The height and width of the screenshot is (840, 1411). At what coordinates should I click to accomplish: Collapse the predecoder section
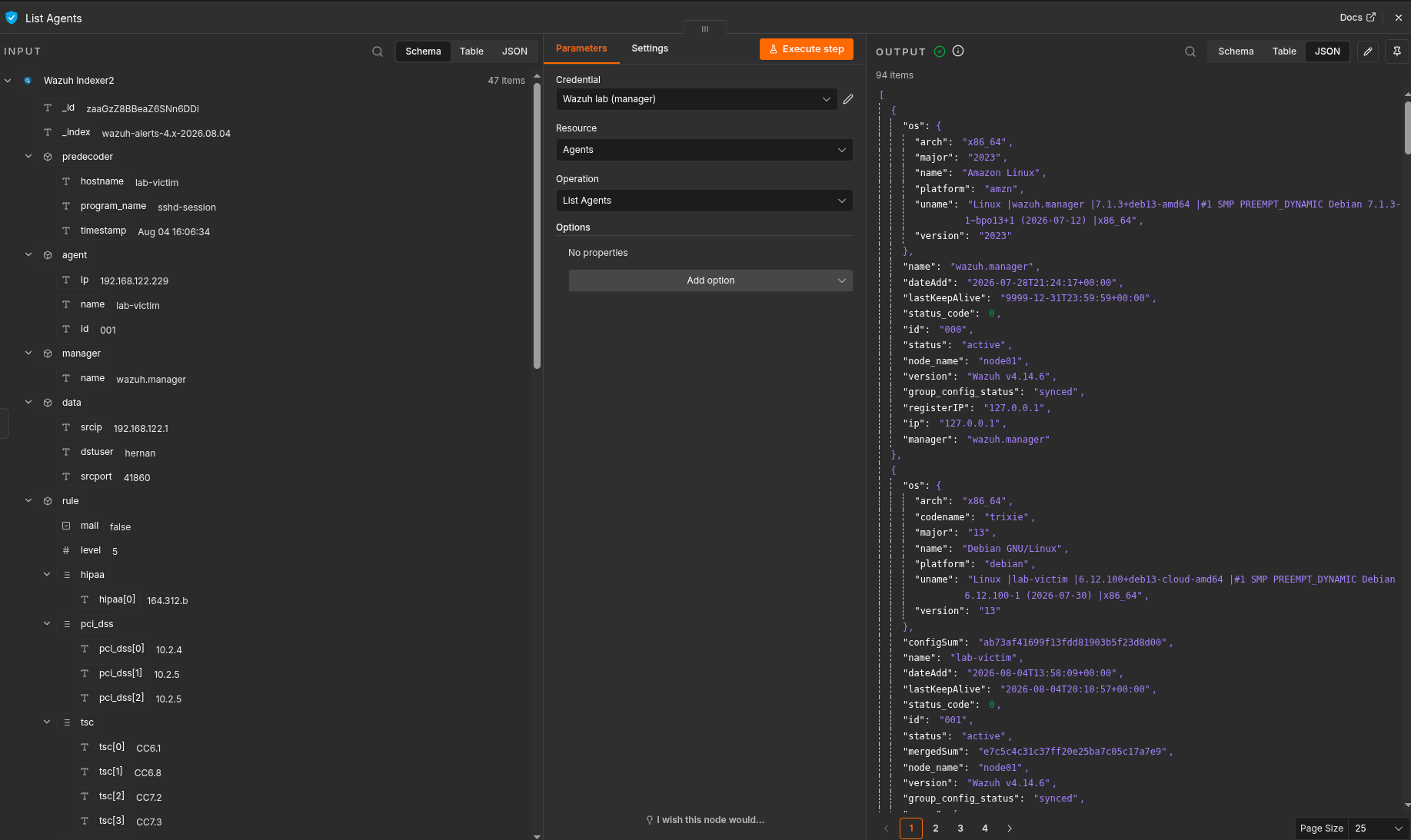coord(28,157)
